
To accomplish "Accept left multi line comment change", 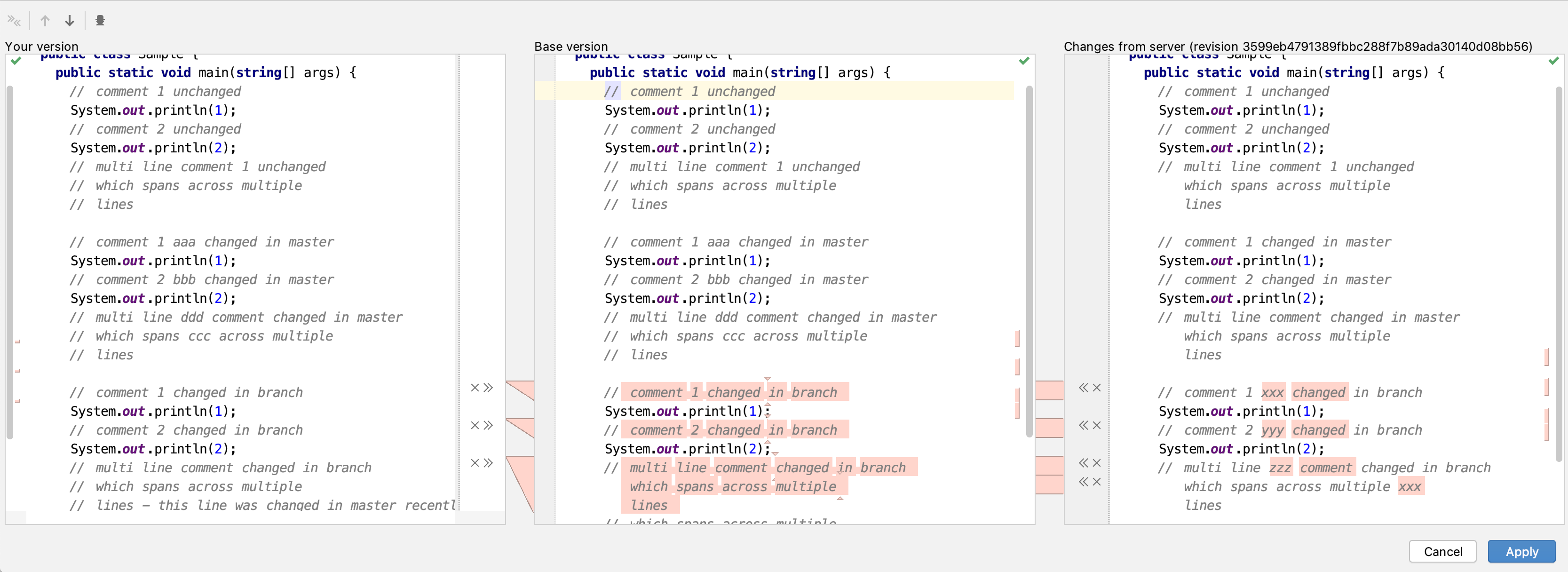I will pyautogui.click(x=488, y=463).
